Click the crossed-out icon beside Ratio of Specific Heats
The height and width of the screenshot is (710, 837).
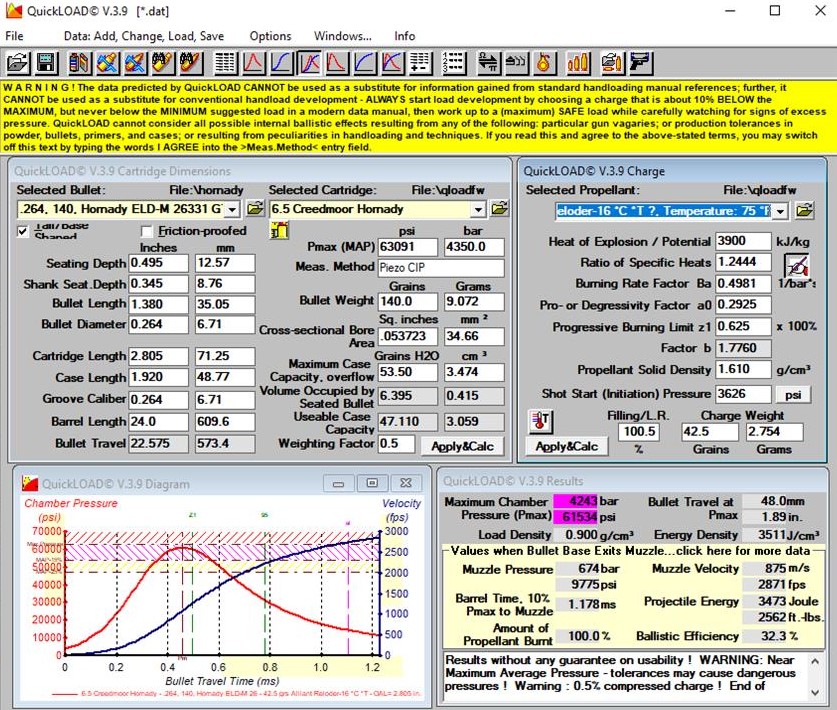coord(796,265)
